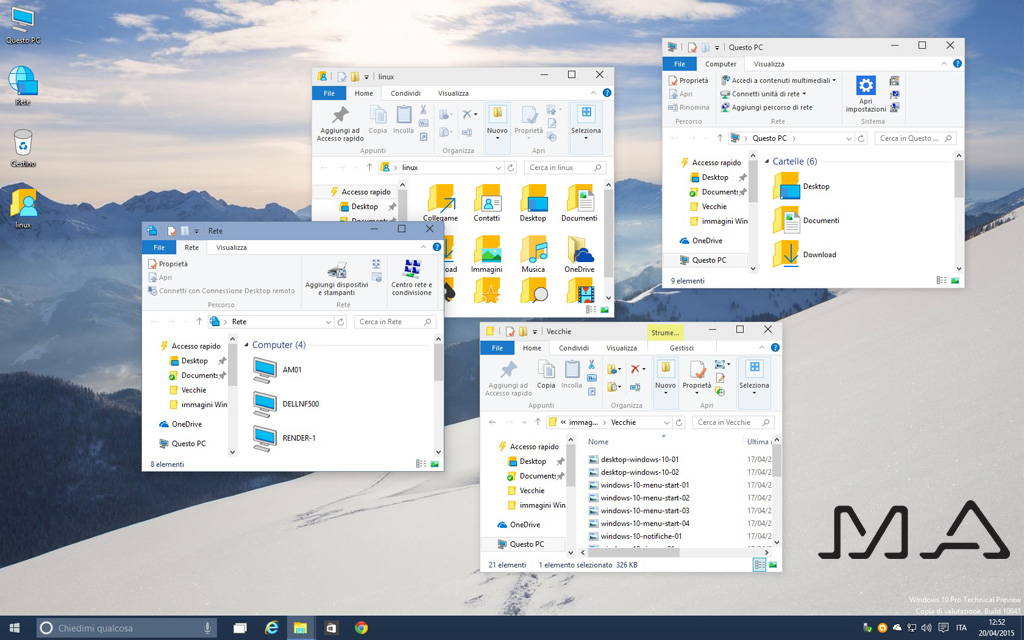Click the Apri impostazioni gear icon

[866, 93]
